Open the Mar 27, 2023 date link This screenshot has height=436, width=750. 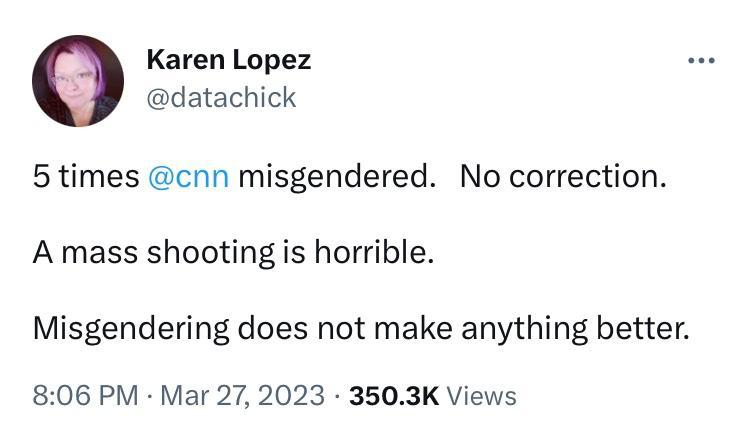(x=240, y=395)
